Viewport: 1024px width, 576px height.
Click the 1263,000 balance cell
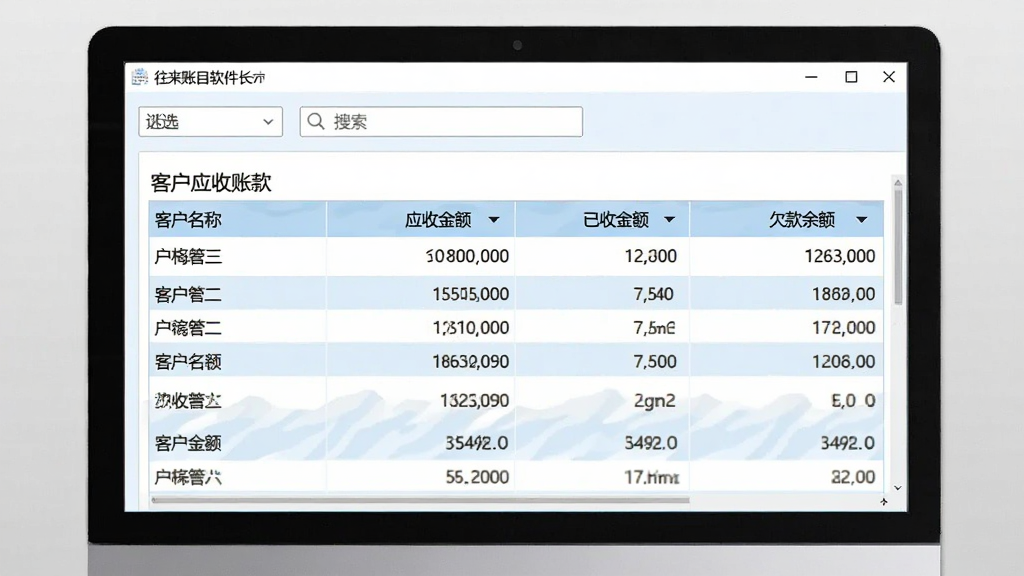pyautogui.click(x=840, y=256)
